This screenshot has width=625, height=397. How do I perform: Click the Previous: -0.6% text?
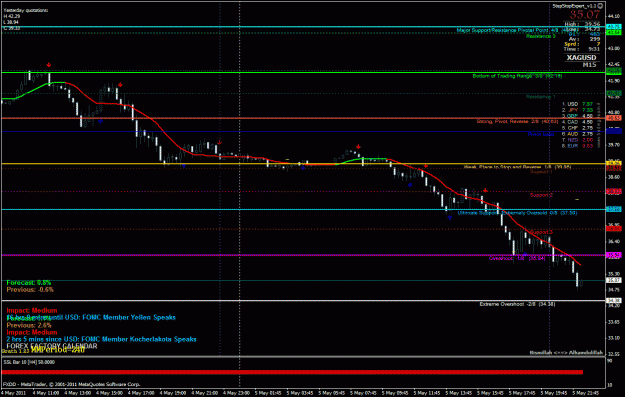coord(30,290)
